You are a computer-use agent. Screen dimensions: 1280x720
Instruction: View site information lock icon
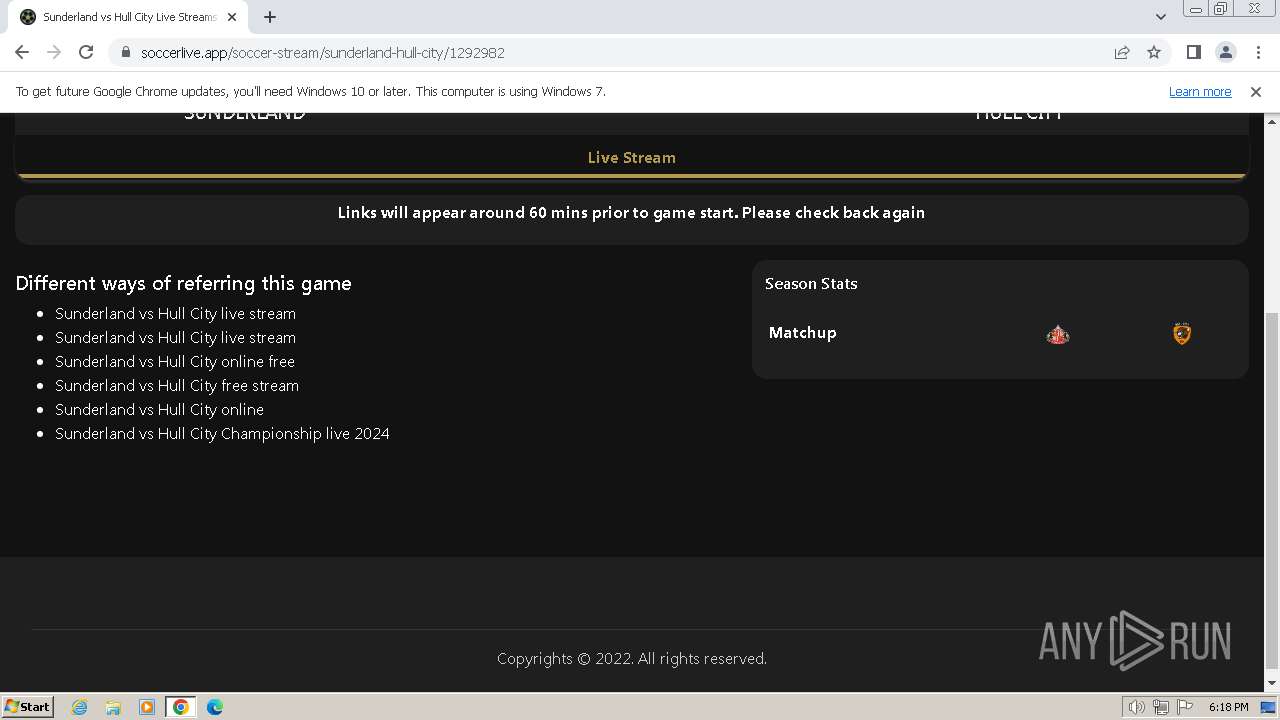(x=125, y=52)
